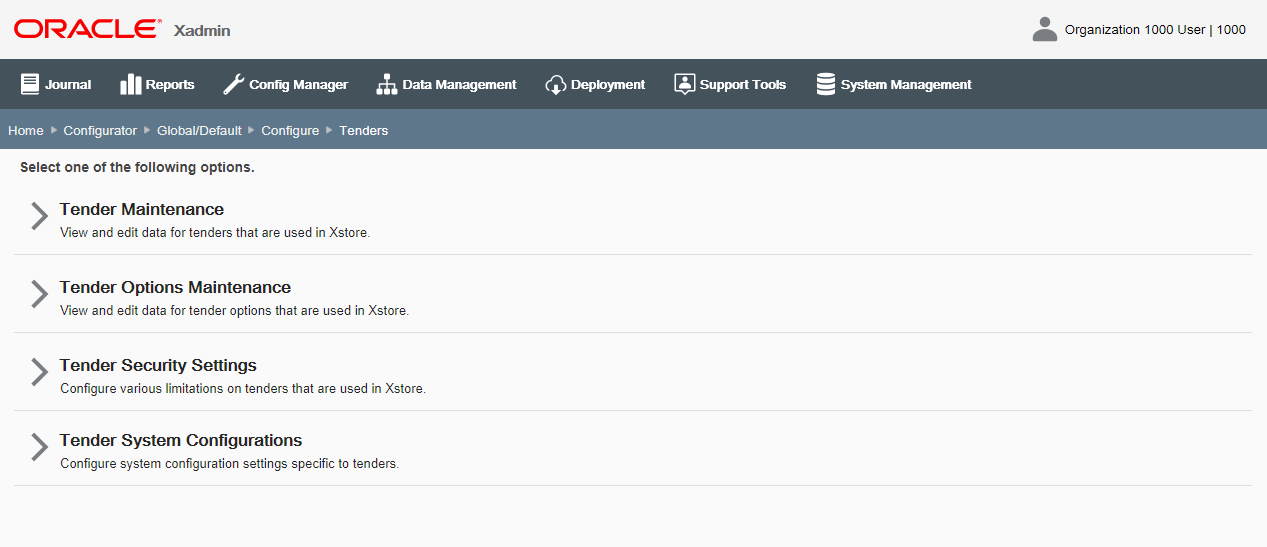This screenshot has height=547, width=1267.
Task: Expand Tender Options Maintenance chevron arrow
Action: 39,294
